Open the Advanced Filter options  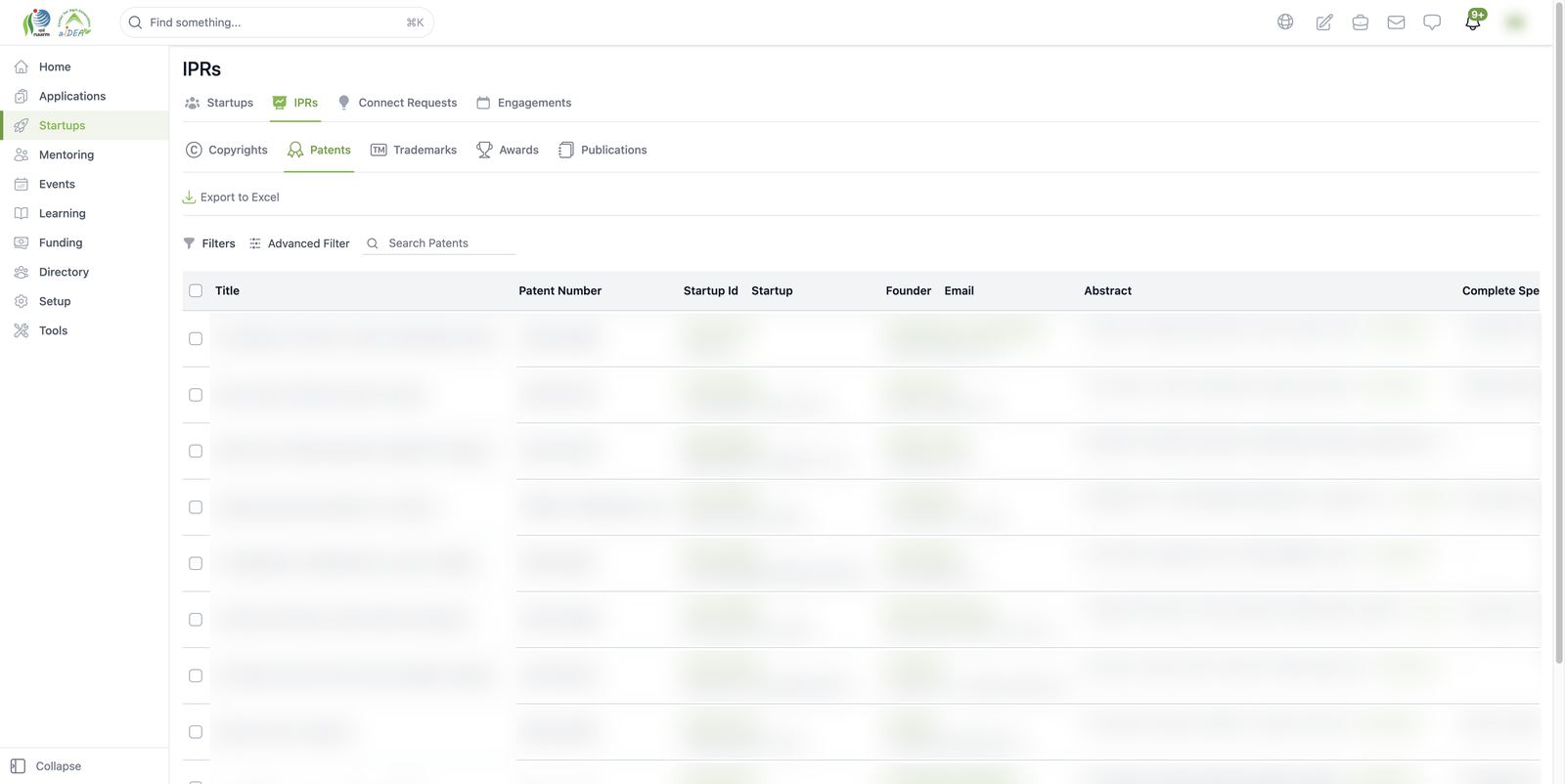[299, 243]
